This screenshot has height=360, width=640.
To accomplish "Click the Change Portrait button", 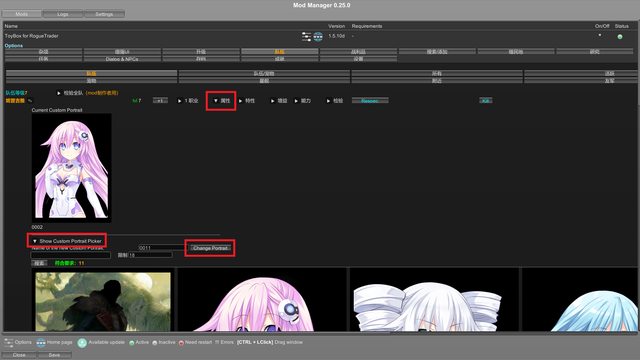I will [210, 248].
